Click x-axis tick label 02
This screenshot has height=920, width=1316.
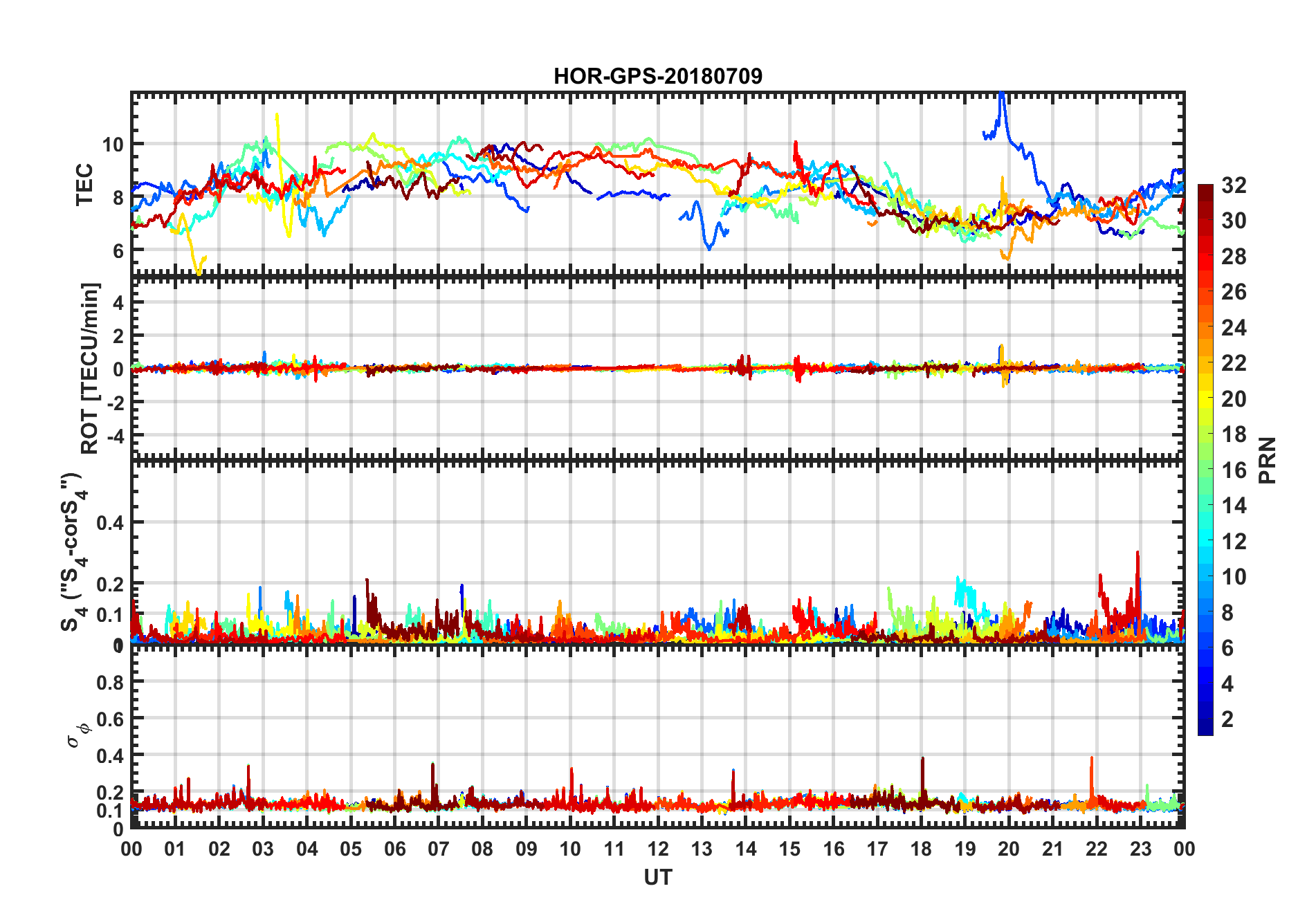tap(219, 849)
